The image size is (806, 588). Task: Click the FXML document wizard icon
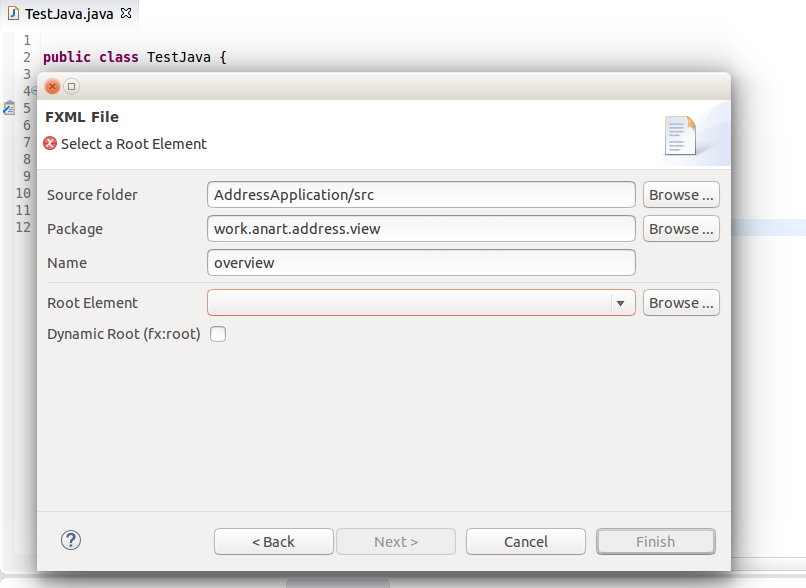coord(680,136)
